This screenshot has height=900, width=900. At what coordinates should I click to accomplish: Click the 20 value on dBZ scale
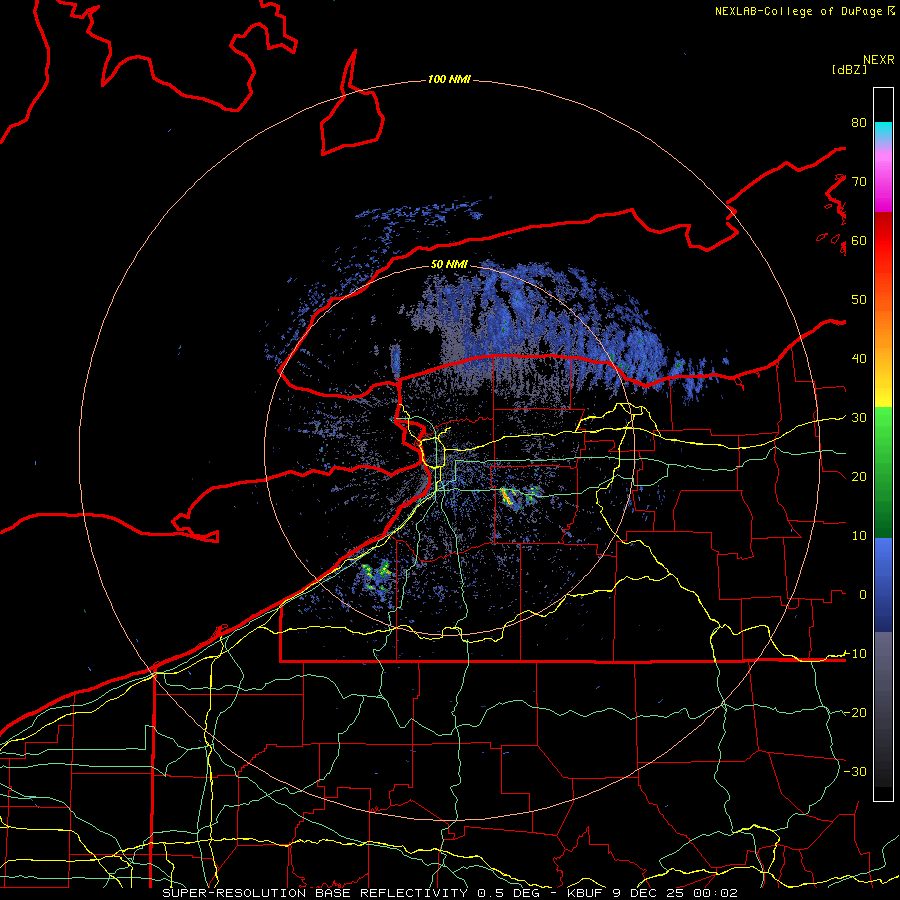click(x=859, y=476)
